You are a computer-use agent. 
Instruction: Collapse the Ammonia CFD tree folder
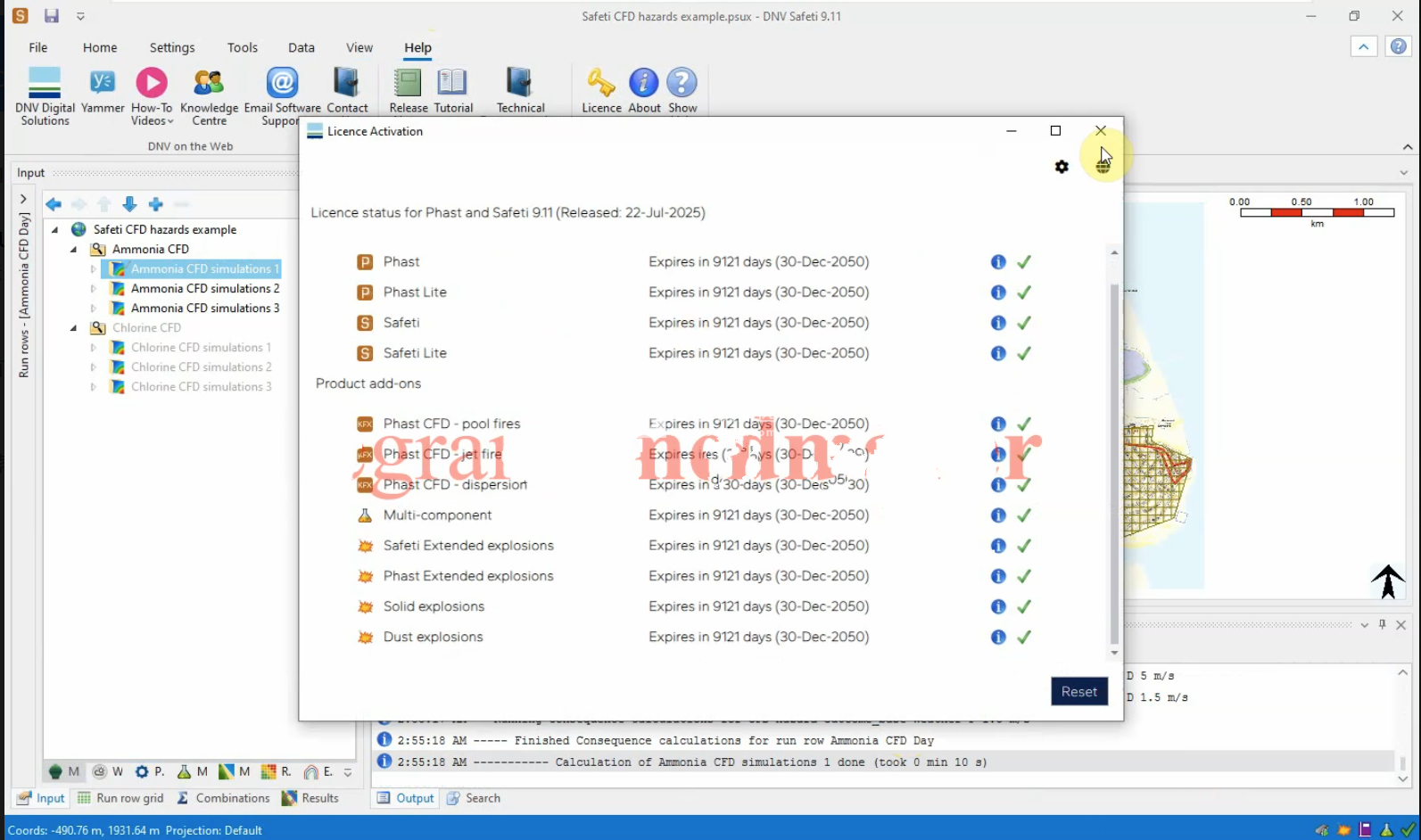click(74, 250)
